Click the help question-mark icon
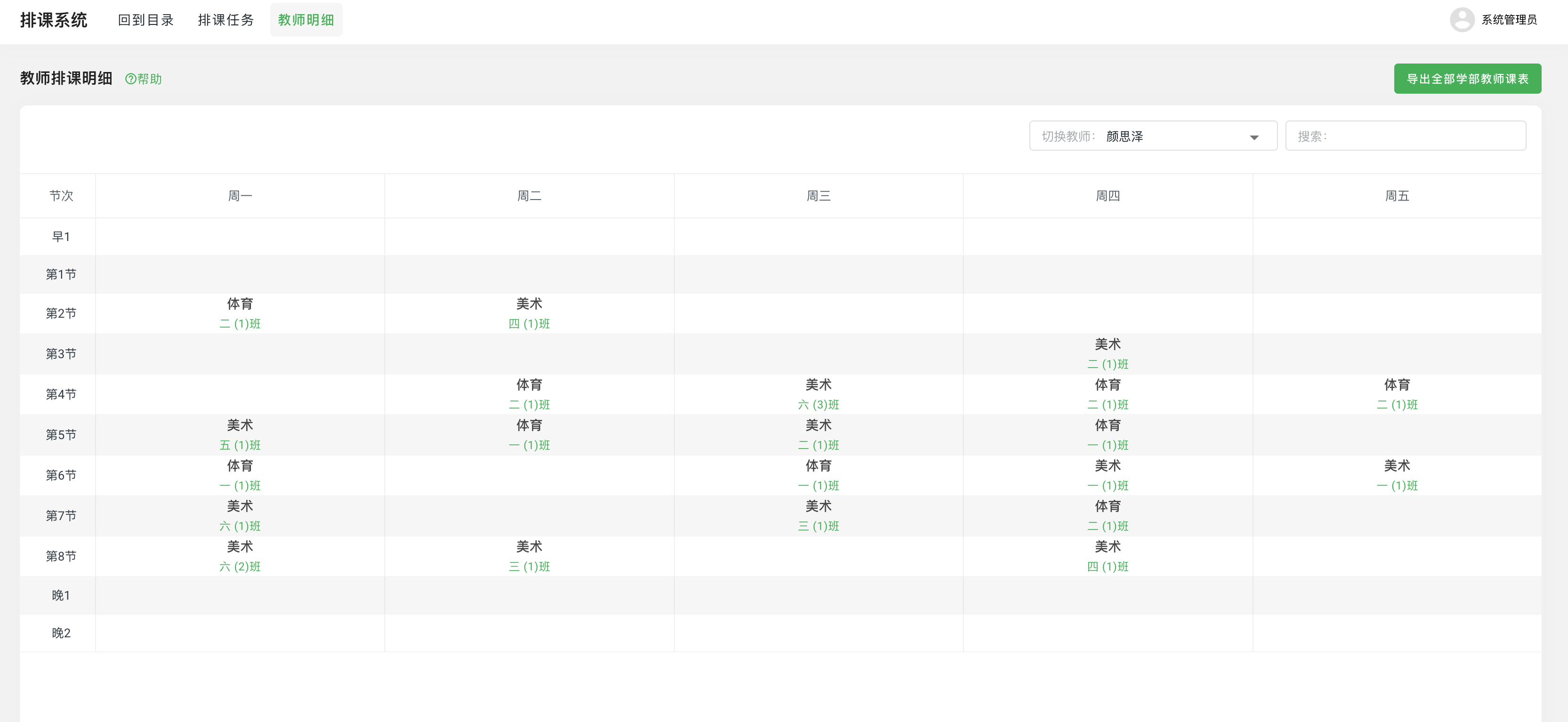This screenshot has width=1568, height=722. tap(130, 79)
